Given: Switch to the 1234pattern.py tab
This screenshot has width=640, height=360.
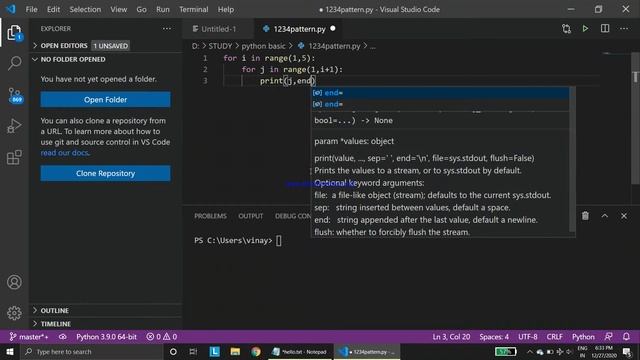Looking at the screenshot, I should click(x=299, y=29).
